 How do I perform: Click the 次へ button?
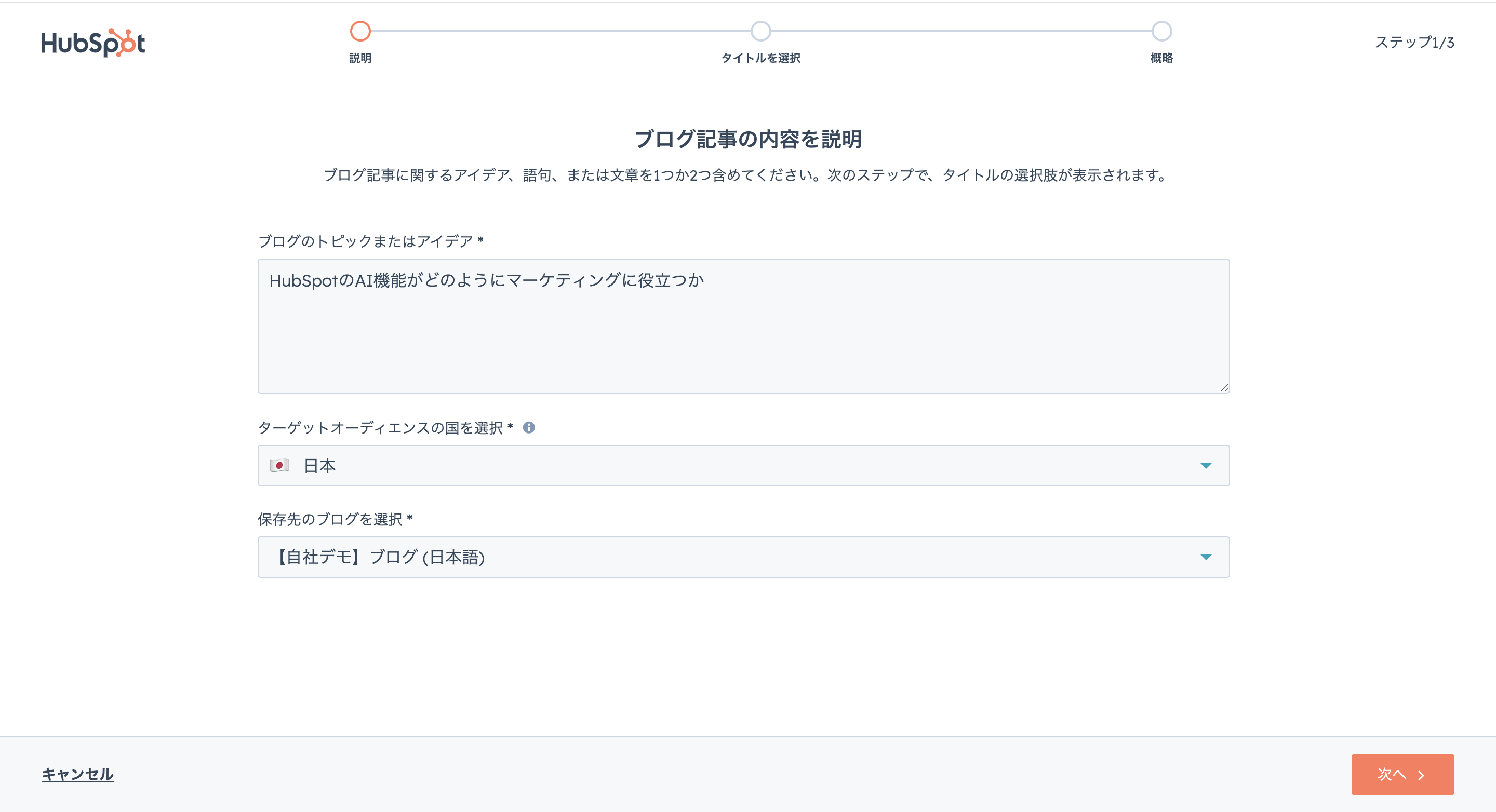pyautogui.click(x=1402, y=774)
